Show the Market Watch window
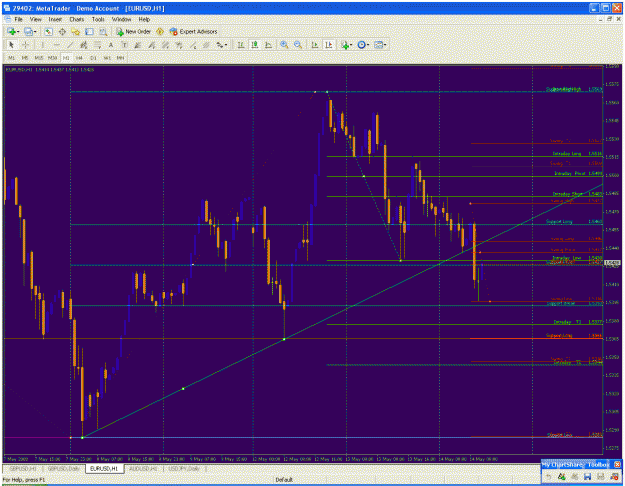 pyautogui.click(x=49, y=31)
